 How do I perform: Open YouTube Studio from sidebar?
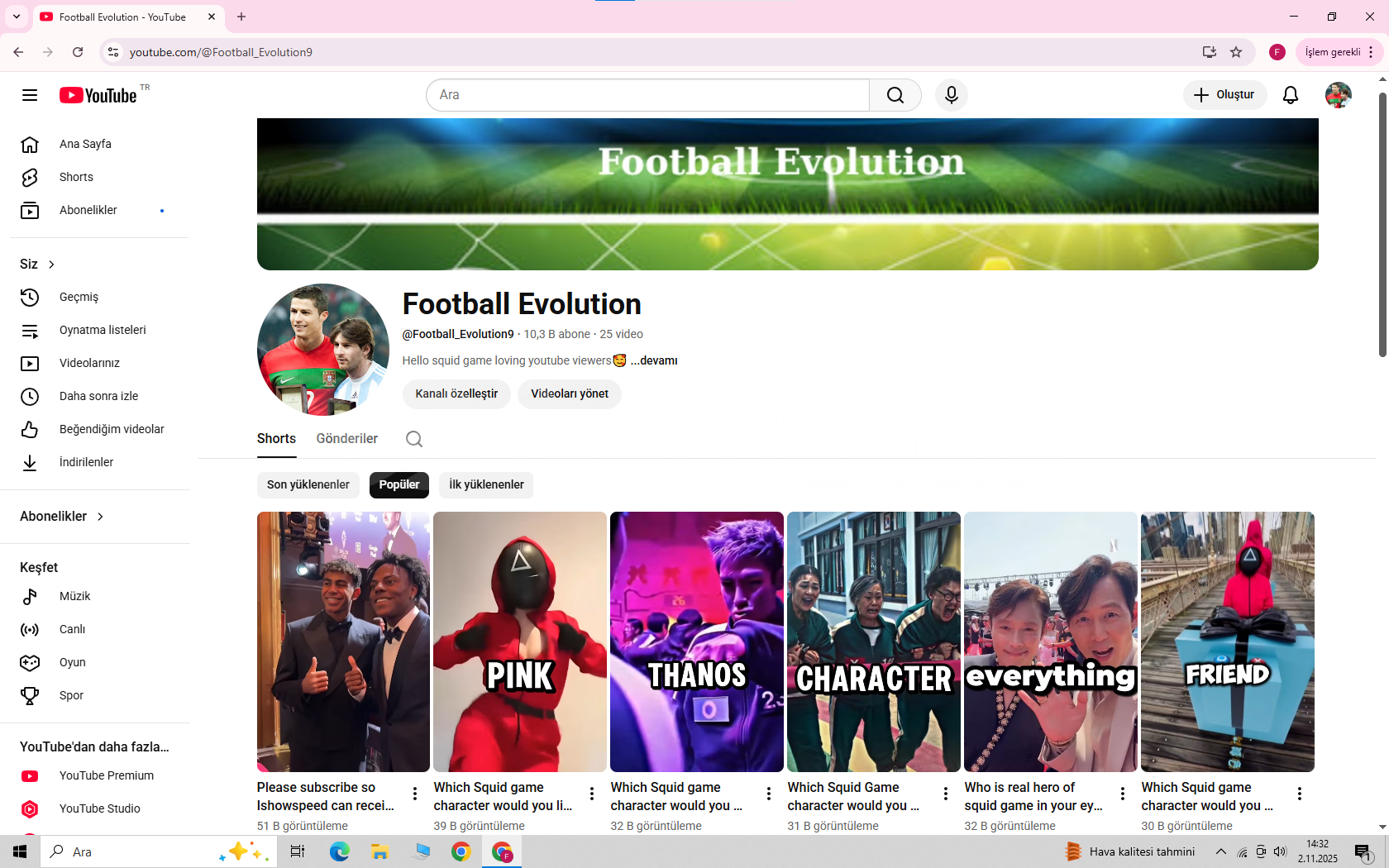pyautogui.click(x=99, y=808)
